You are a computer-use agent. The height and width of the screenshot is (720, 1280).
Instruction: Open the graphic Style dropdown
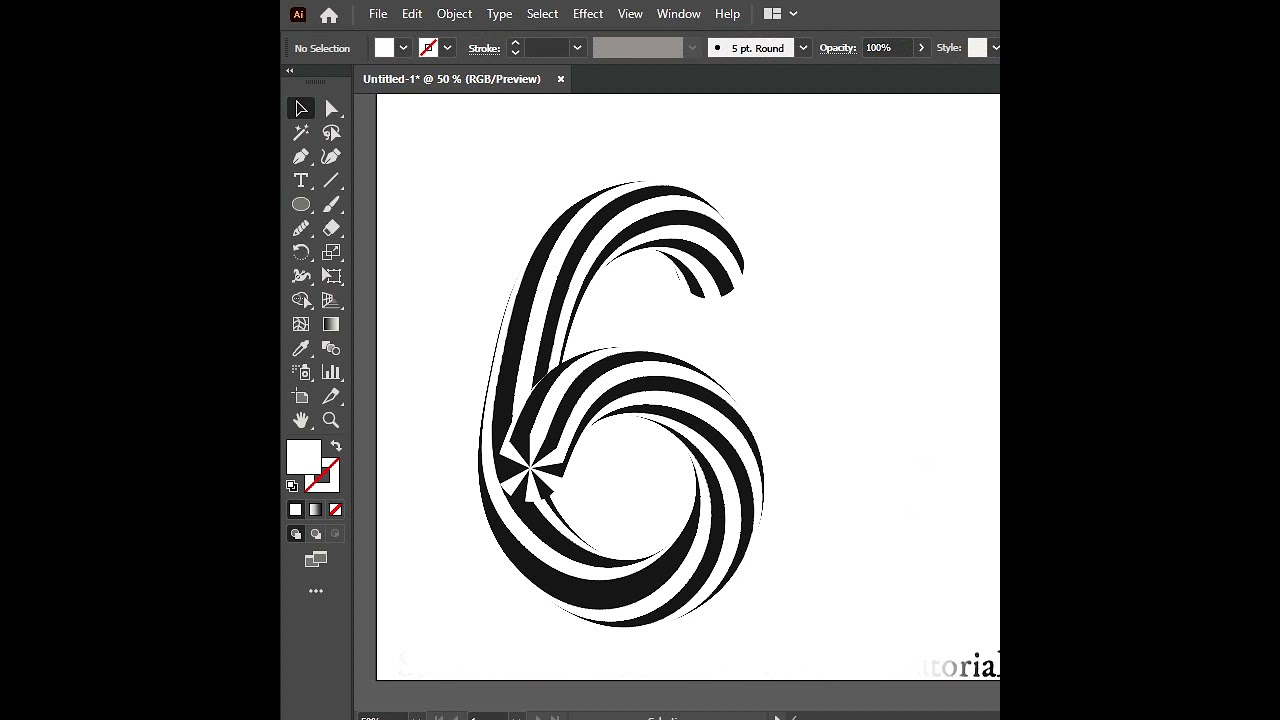click(994, 48)
